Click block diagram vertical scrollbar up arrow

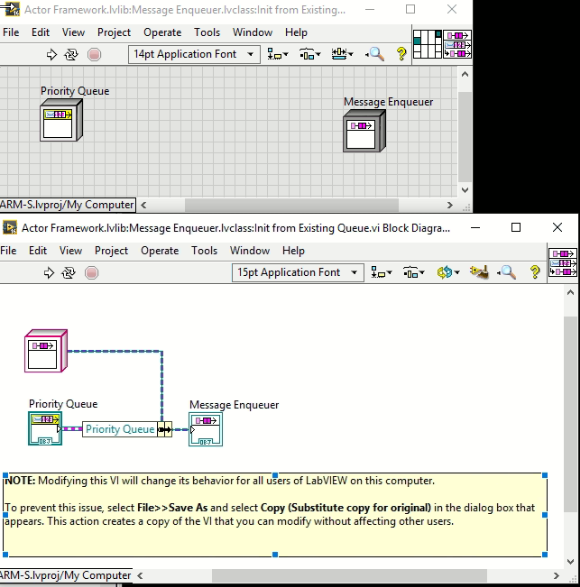click(x=570, y=293)
